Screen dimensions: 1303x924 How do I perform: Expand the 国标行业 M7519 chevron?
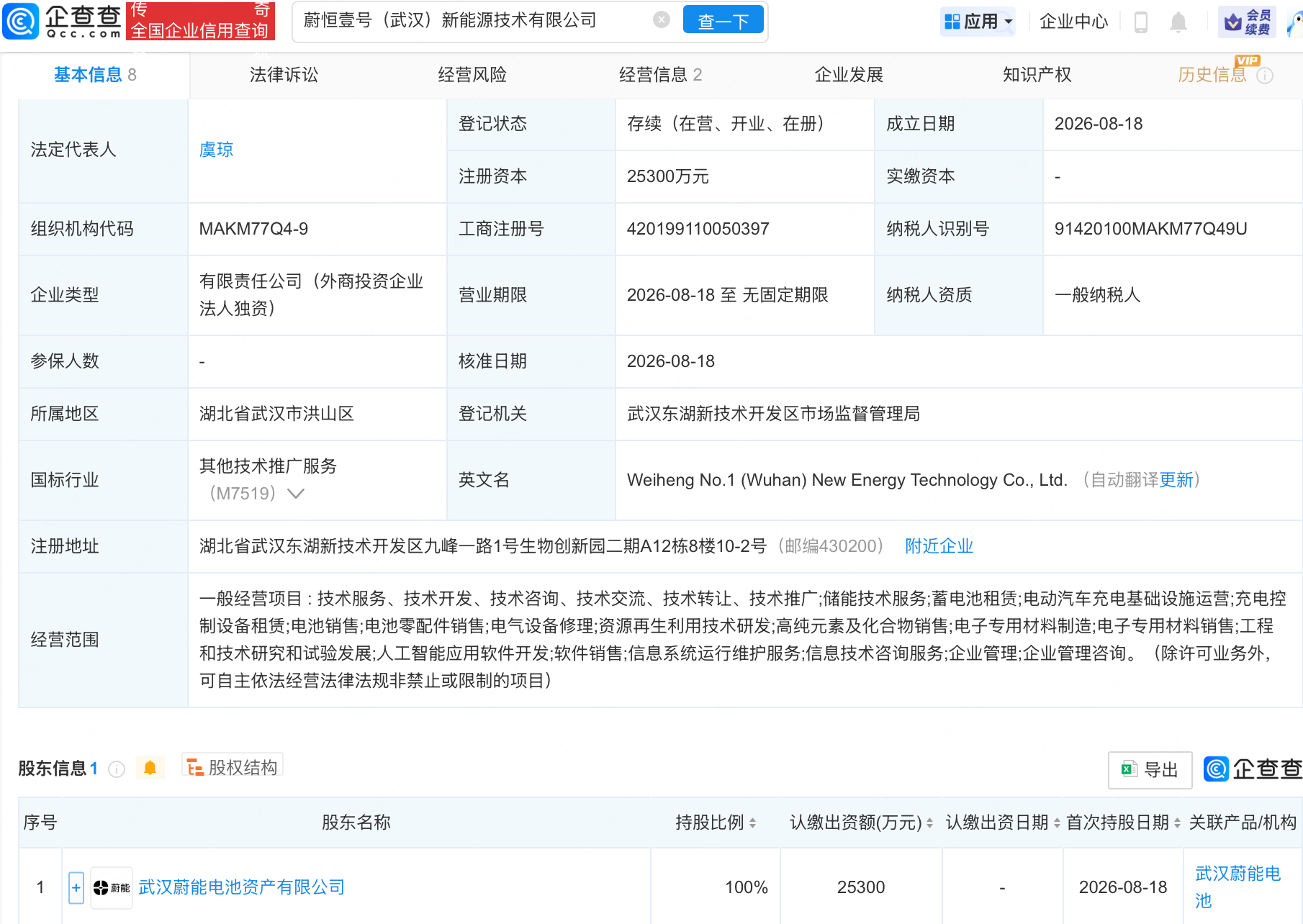(296, 494)
